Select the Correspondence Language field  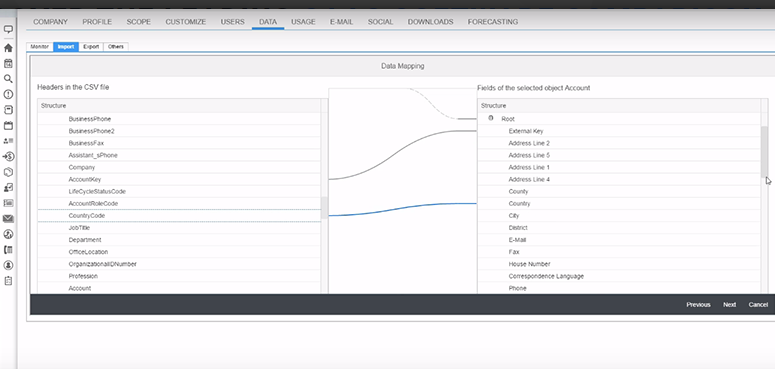coord(619,276)
